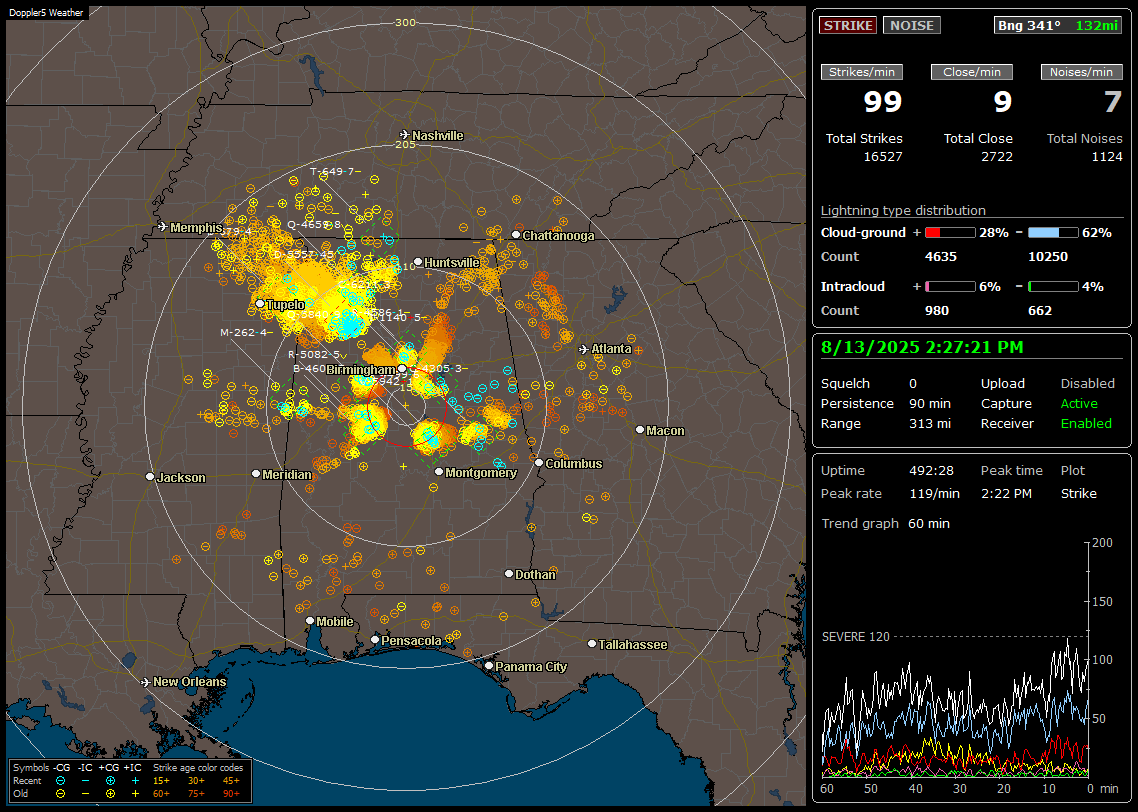Click the Peak time value 2:22 PM
Viewport: 1138px width, 812px height.
pyautogui.click(x=1006, y=493)
